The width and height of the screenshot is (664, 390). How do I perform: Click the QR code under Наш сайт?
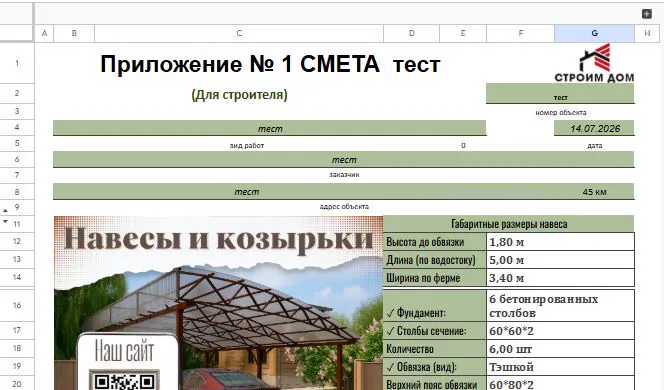click(x=124, y=381)
